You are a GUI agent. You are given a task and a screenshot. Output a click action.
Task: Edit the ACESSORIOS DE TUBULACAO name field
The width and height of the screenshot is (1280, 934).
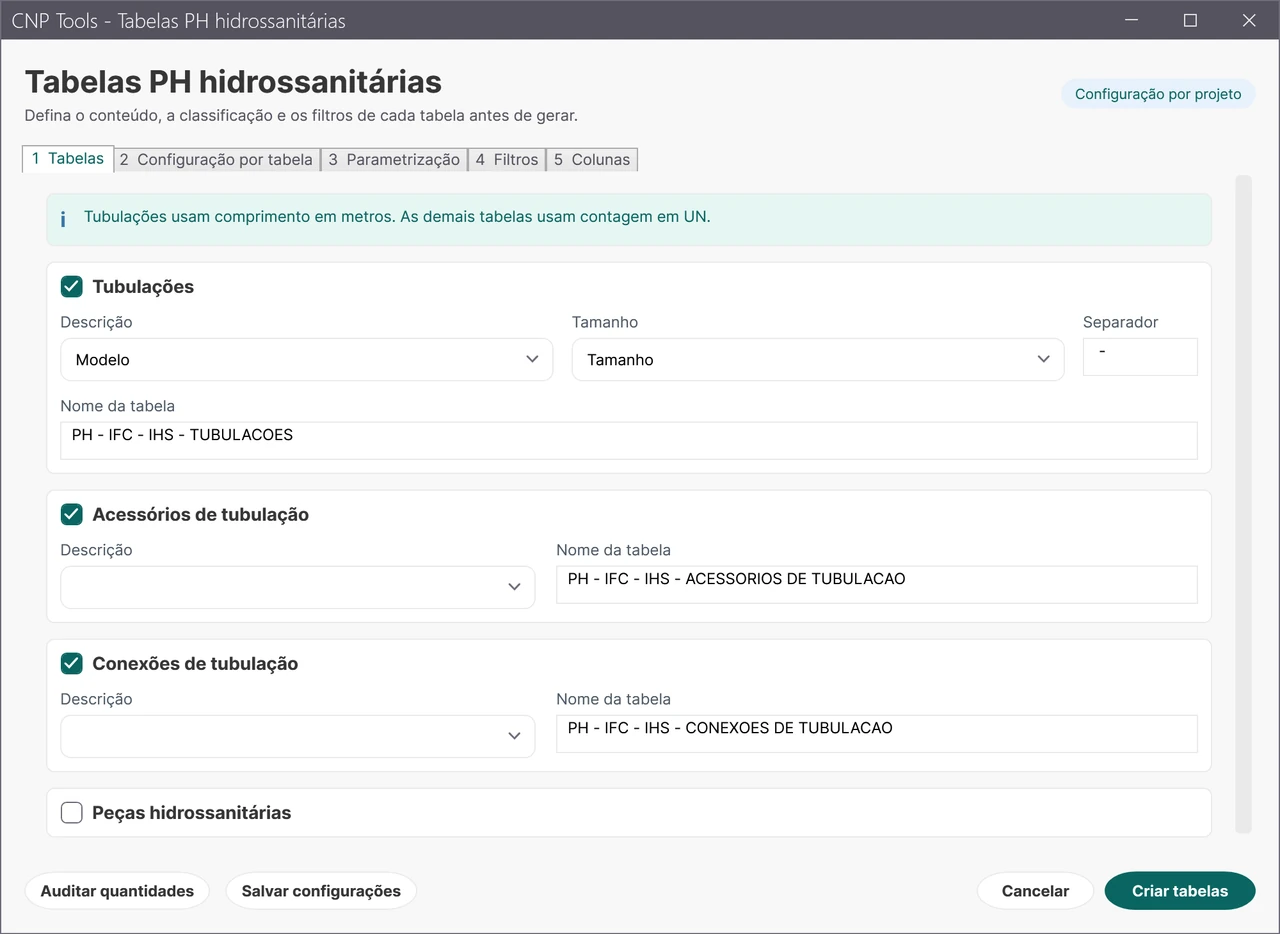point(877,584)
